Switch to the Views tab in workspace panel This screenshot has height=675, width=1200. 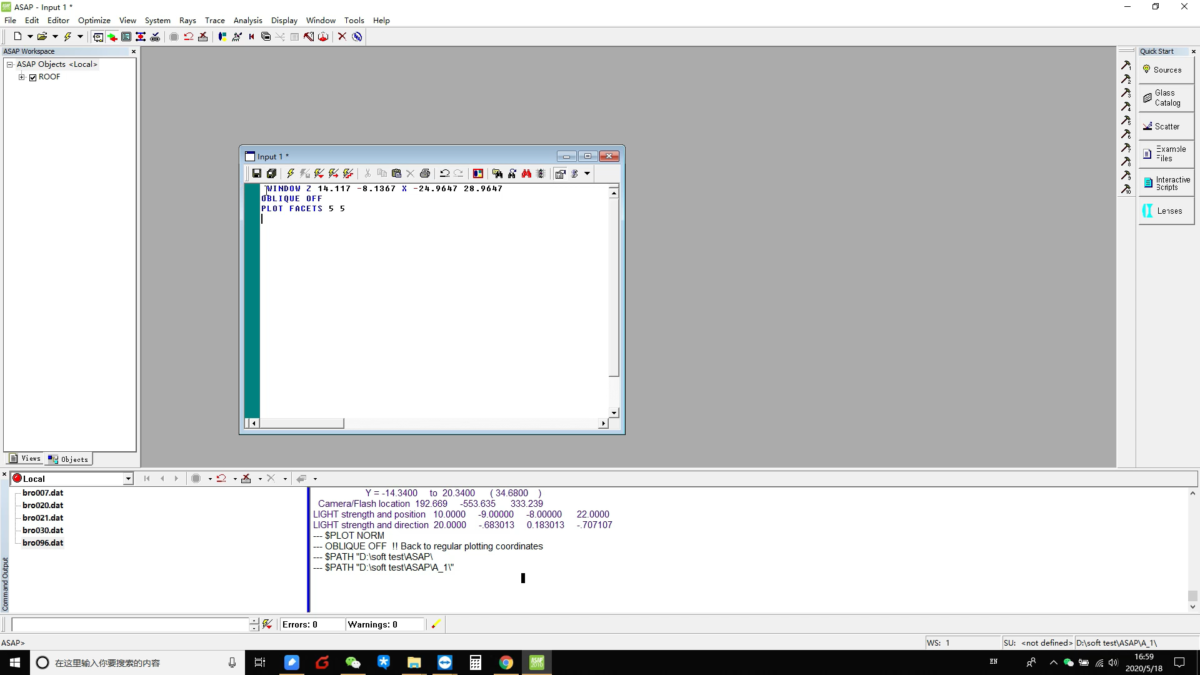click(x=25, y=459)
